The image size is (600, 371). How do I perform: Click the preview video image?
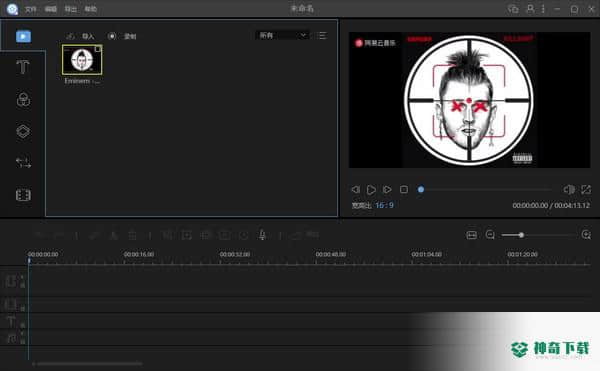click(469, 100)
